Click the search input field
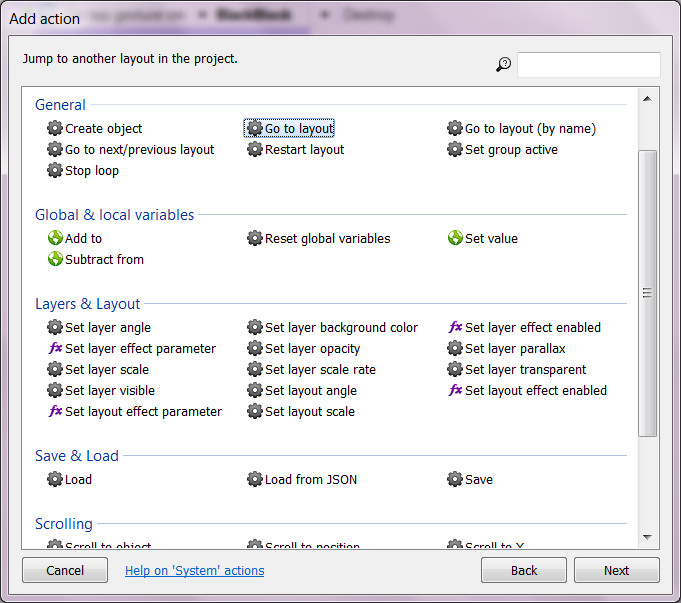 (588, 65)
